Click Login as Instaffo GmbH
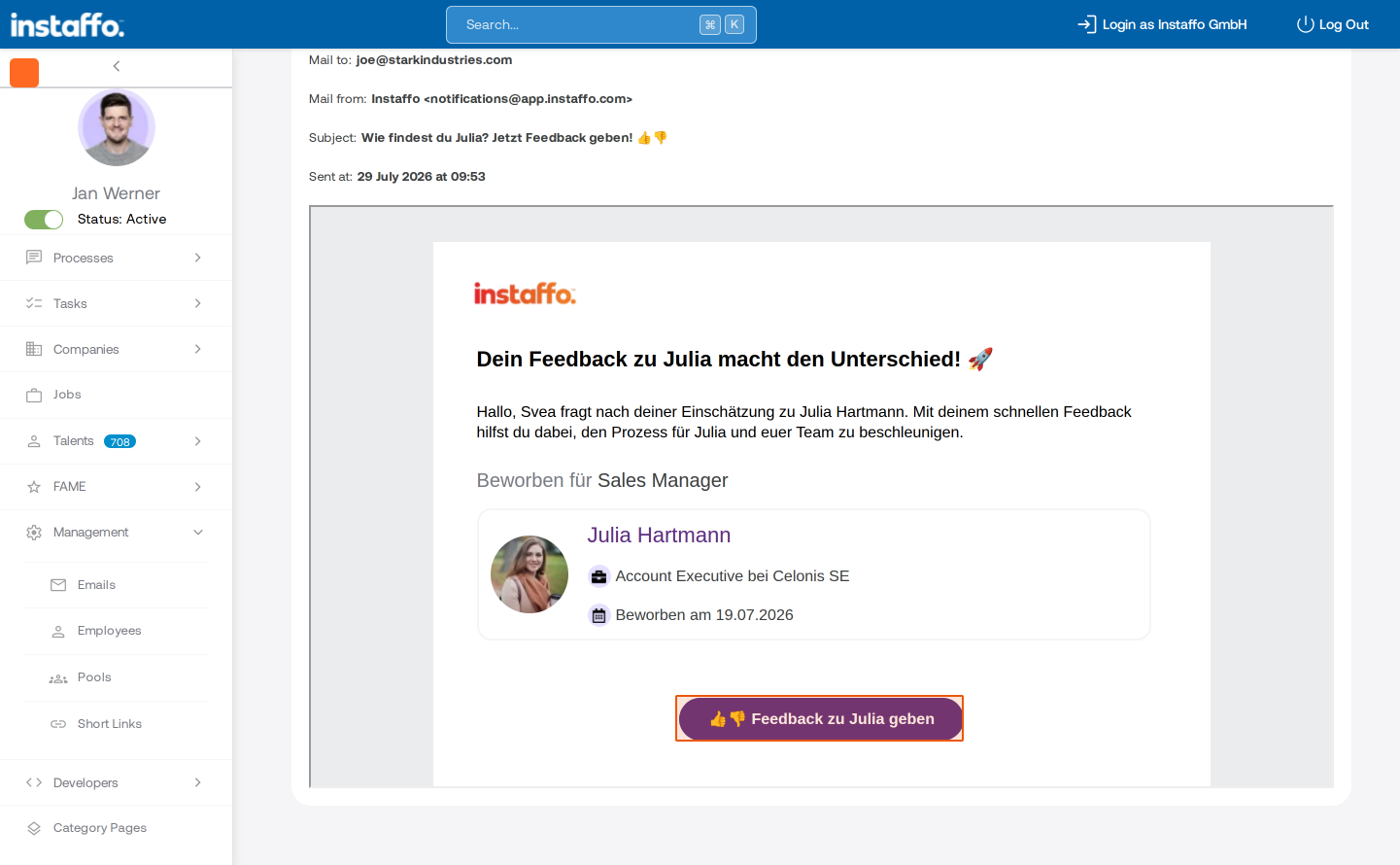Viewport: 1400px width, 865px height. 1162,24
